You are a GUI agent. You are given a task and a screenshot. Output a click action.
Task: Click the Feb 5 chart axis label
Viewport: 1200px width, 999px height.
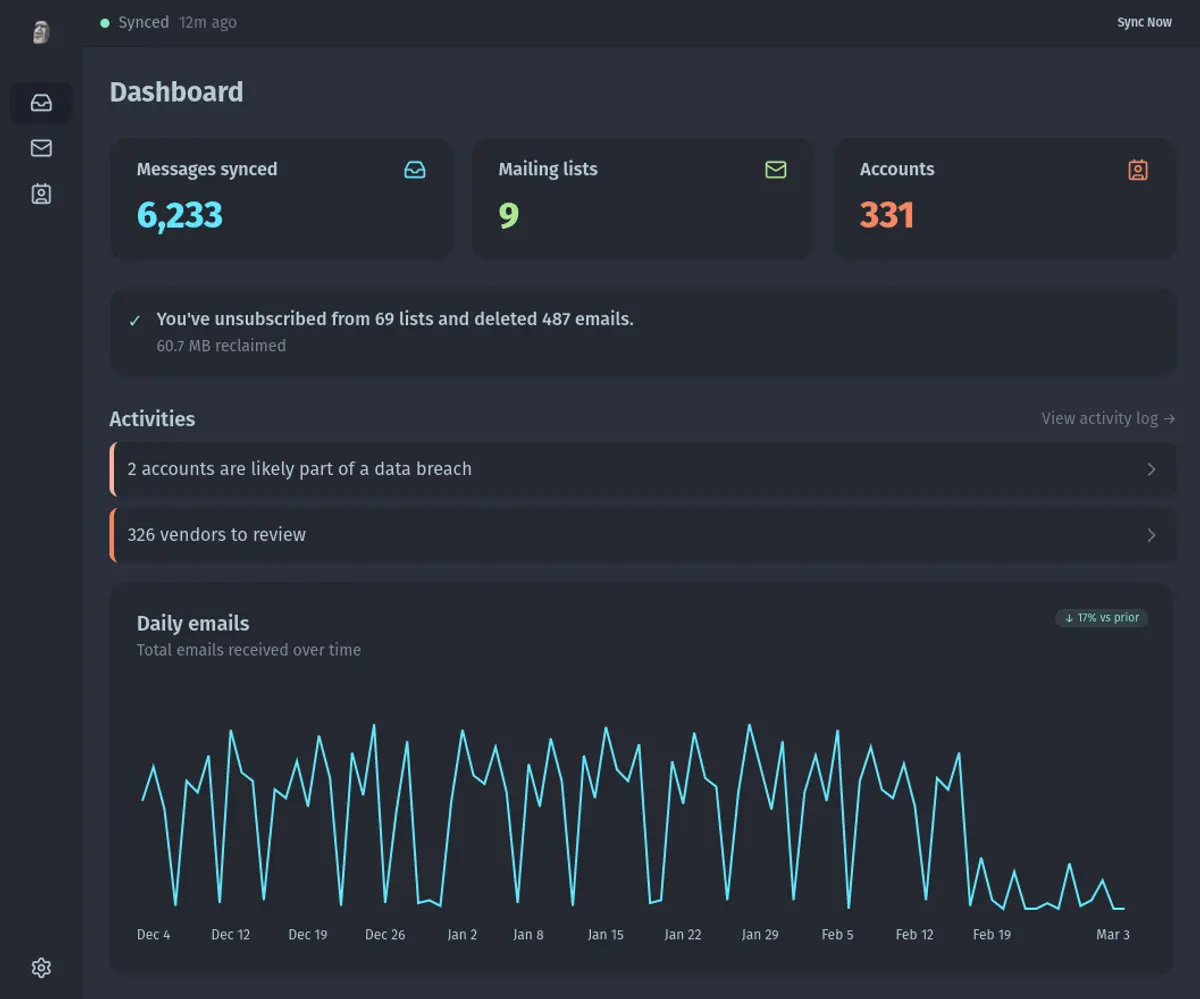pos(838,935)
